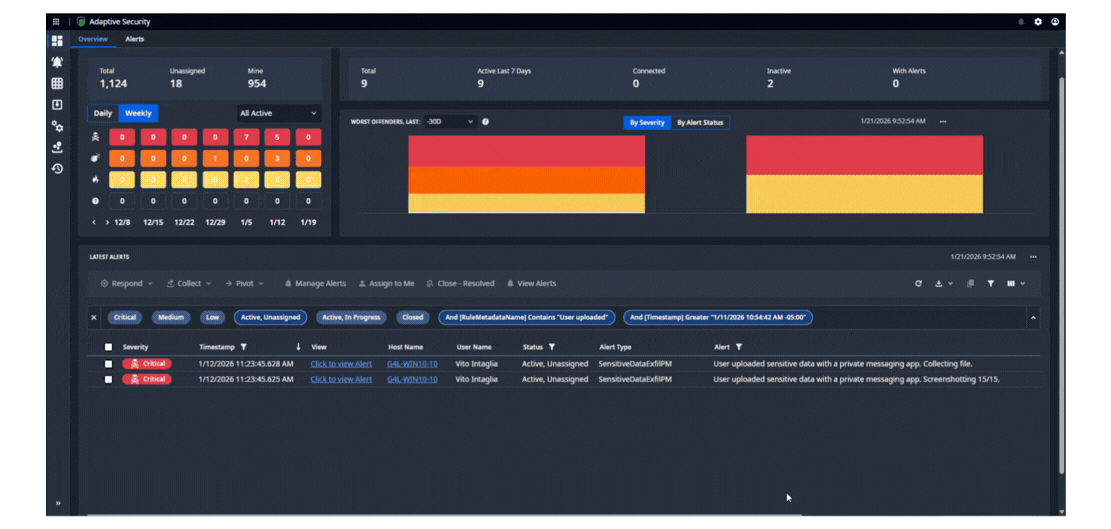Check the select-all checkbox in Severity header
Image resolution: width=1111 pixels, height=529 pixels.
coord(108,347)
